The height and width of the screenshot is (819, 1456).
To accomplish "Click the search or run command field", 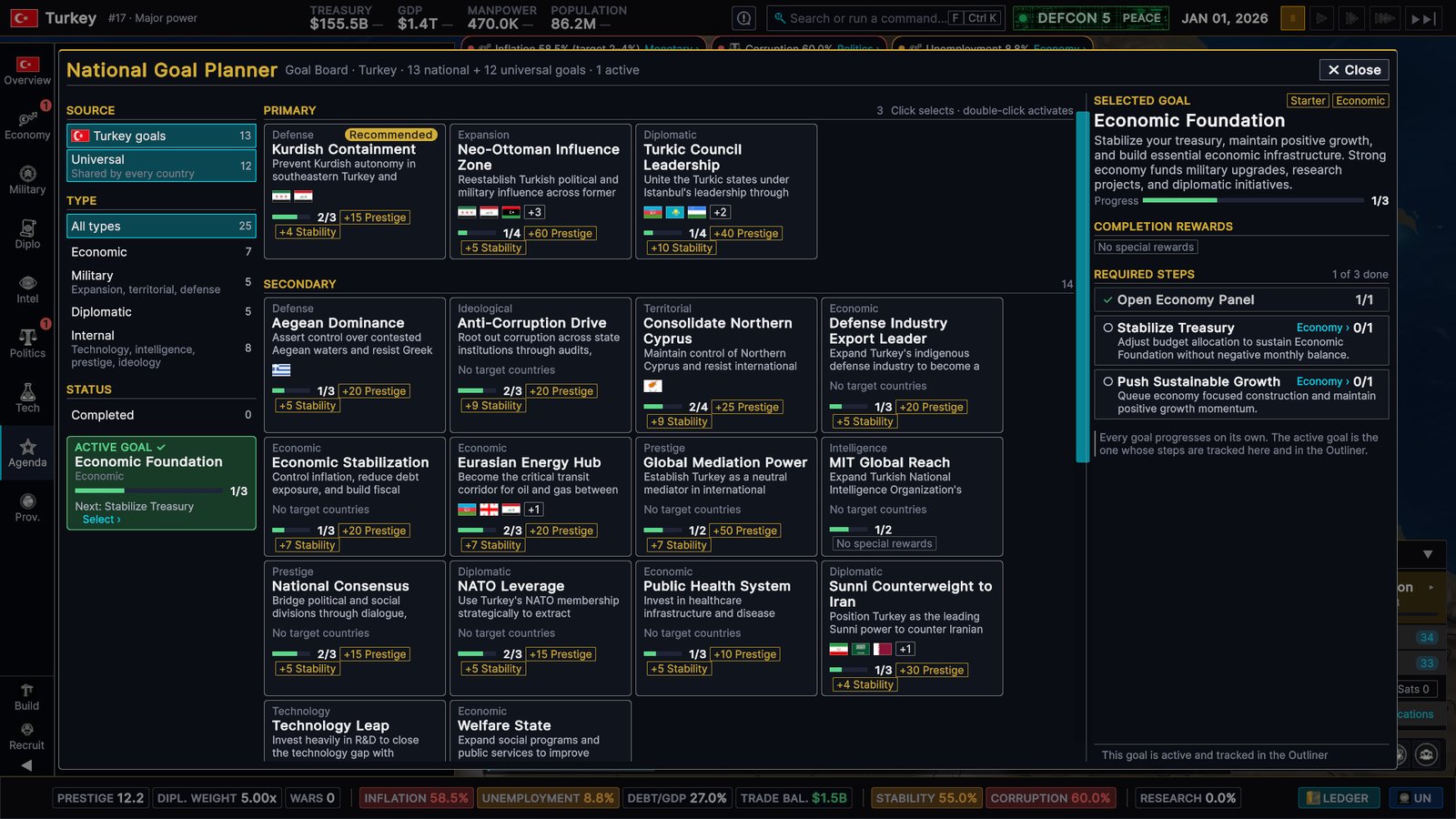I will click(885, 18).
